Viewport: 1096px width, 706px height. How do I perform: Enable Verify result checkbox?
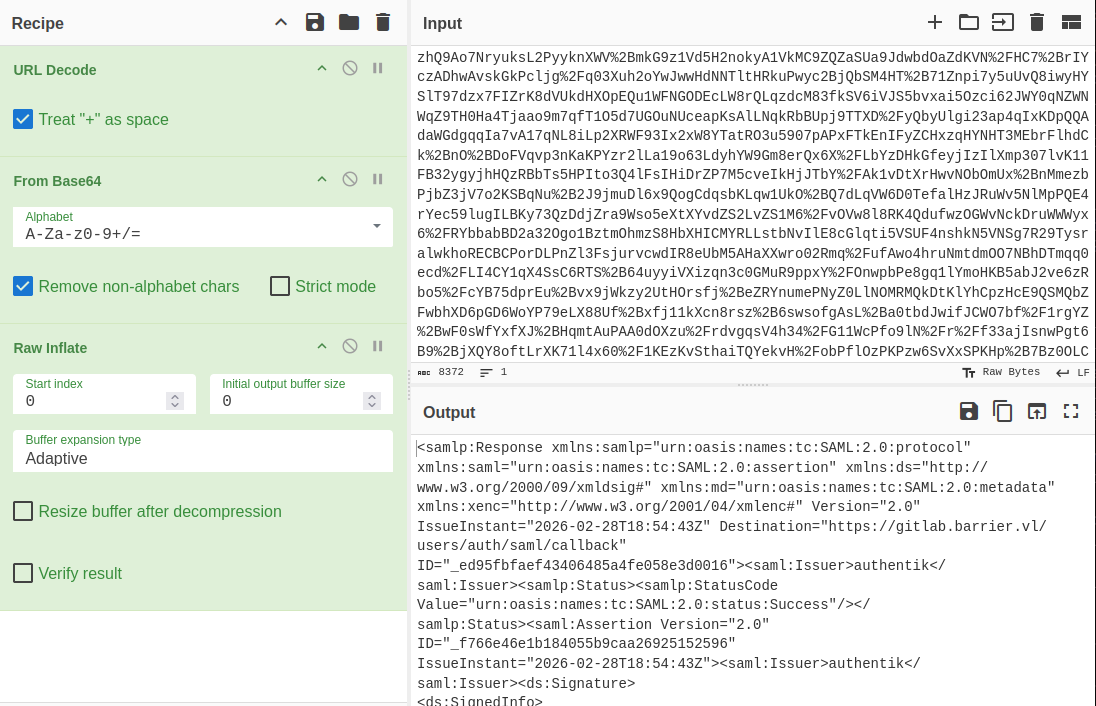tap(23, 574)
